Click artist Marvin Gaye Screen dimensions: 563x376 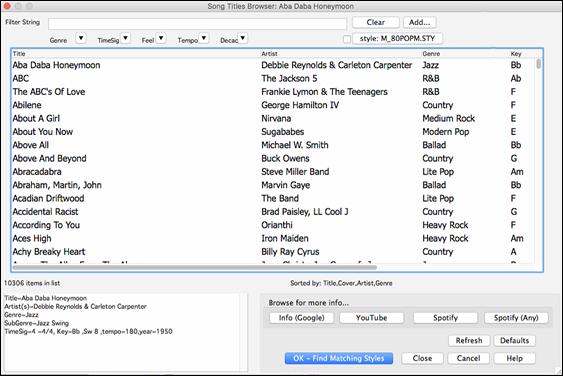(285, 185)
